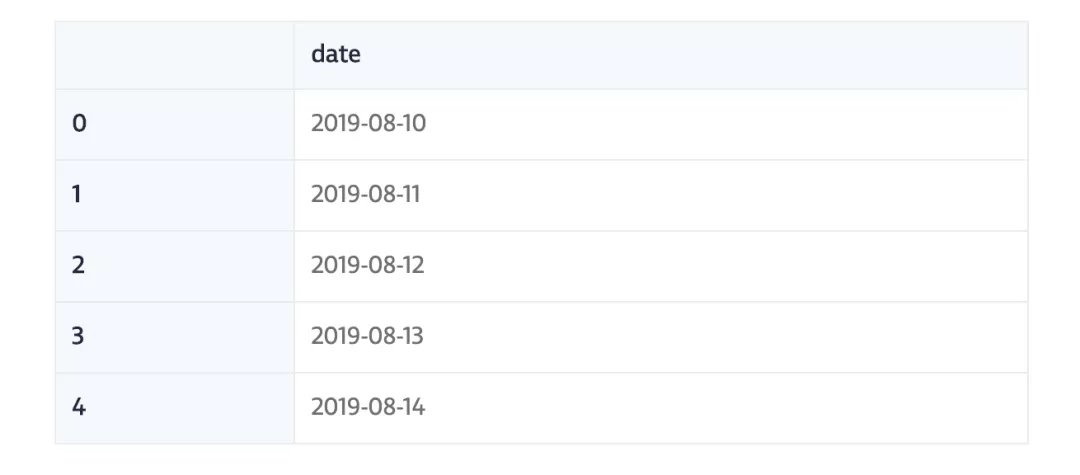Click the date value in row 2

368,265
